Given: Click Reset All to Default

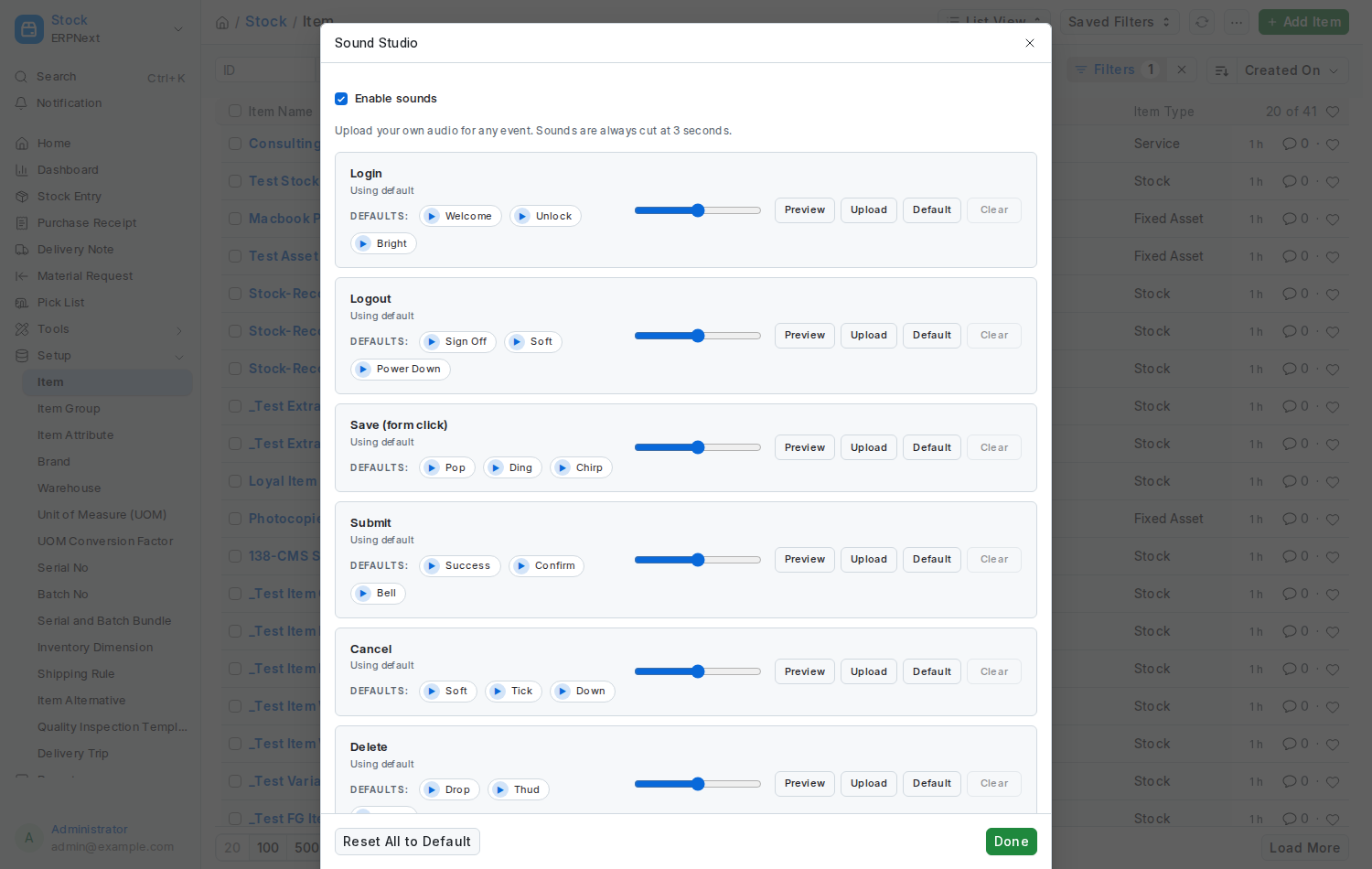Looking at the screenshot, I should [x=407, y=842].
